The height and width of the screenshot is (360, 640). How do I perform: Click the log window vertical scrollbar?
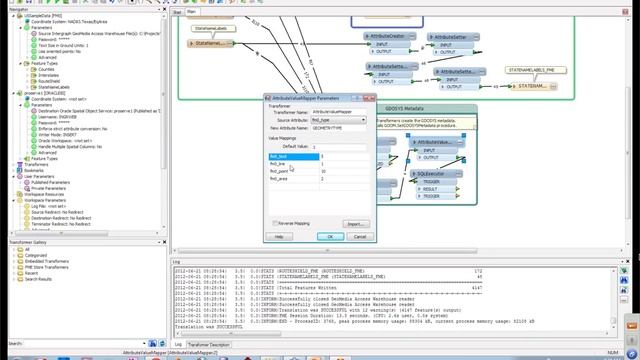tap(613, 321)
